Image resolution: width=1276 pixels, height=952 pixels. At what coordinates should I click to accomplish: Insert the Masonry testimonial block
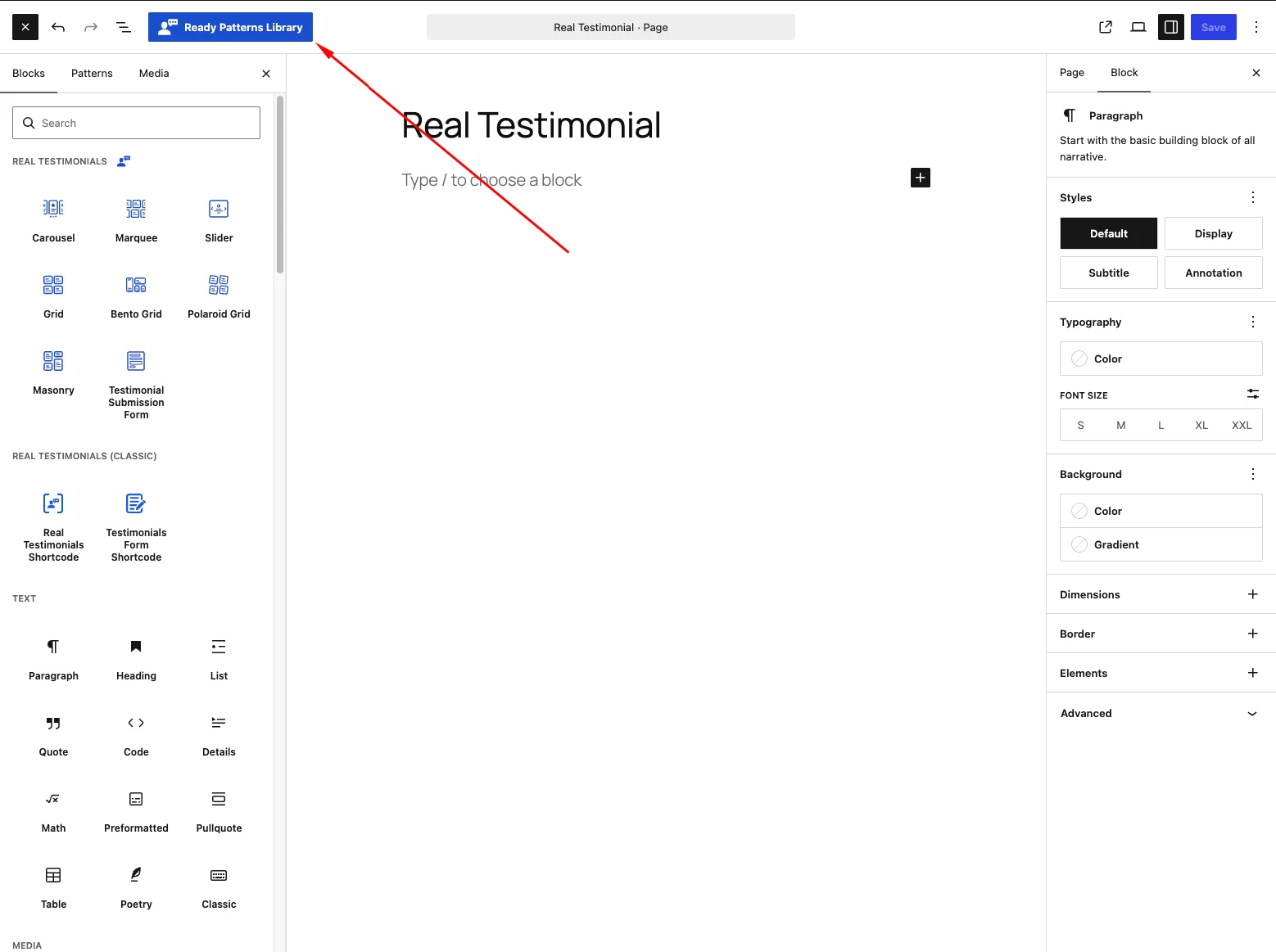point(53,373)
